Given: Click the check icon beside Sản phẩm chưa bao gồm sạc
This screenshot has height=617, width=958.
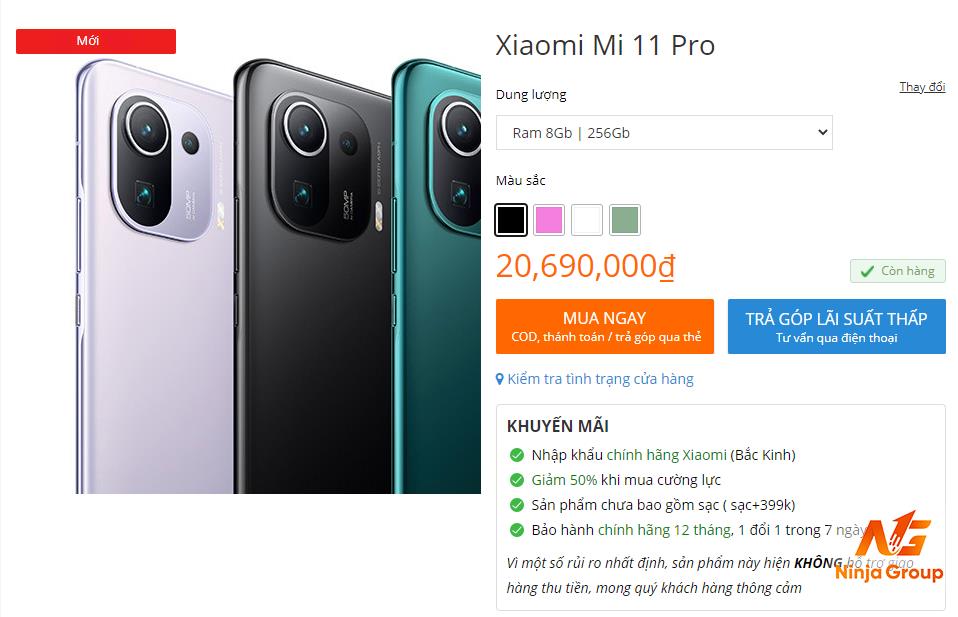Looking at the screenshot, I should coord(517,505).
